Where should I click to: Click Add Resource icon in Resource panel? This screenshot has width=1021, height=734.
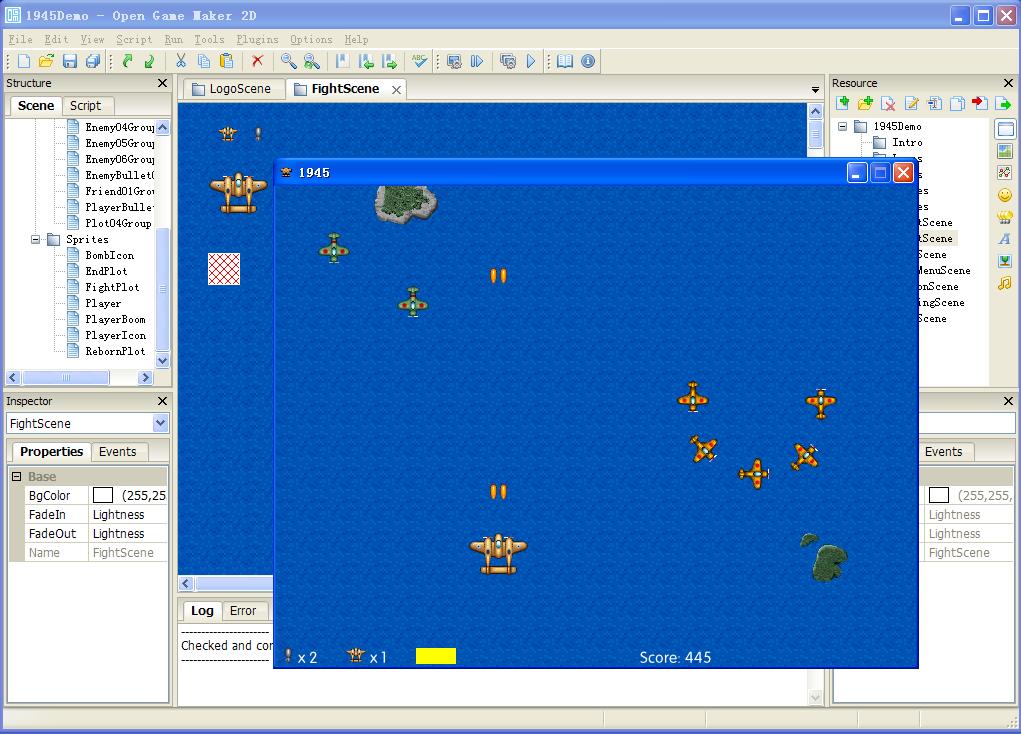843,103
